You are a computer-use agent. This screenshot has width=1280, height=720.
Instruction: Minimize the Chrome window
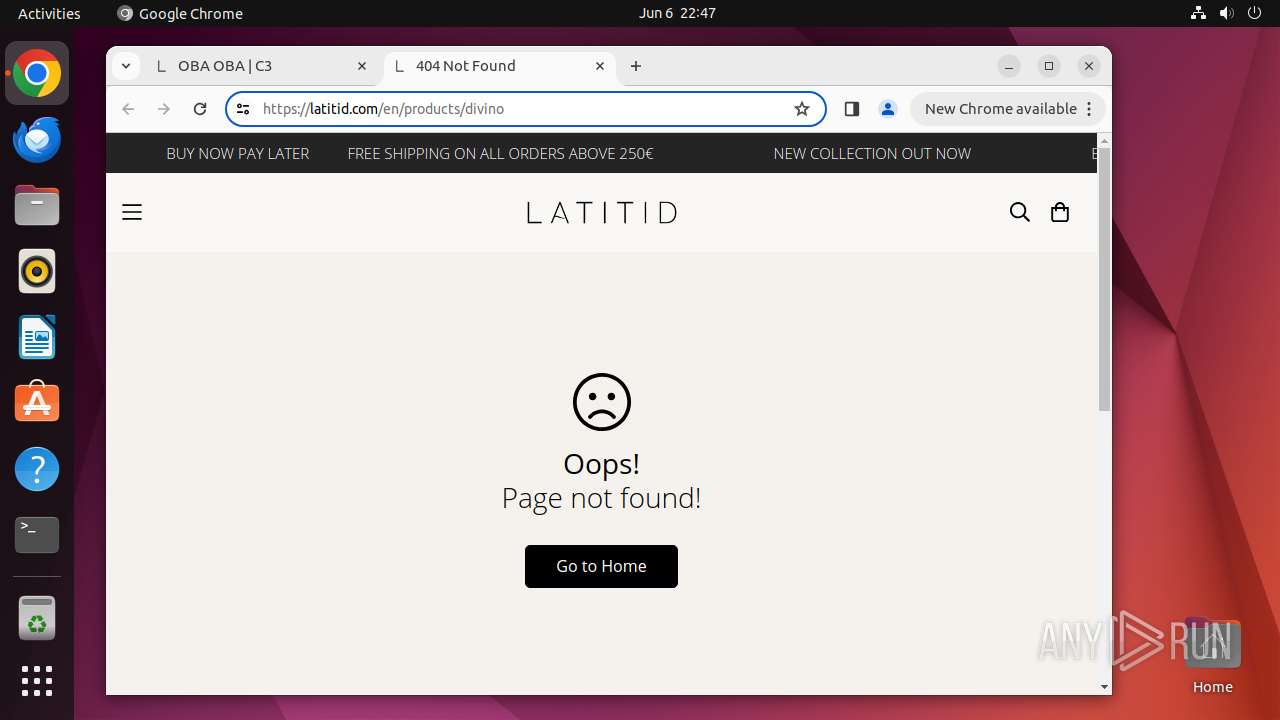pyautogui.click(x=1009, y=66)
